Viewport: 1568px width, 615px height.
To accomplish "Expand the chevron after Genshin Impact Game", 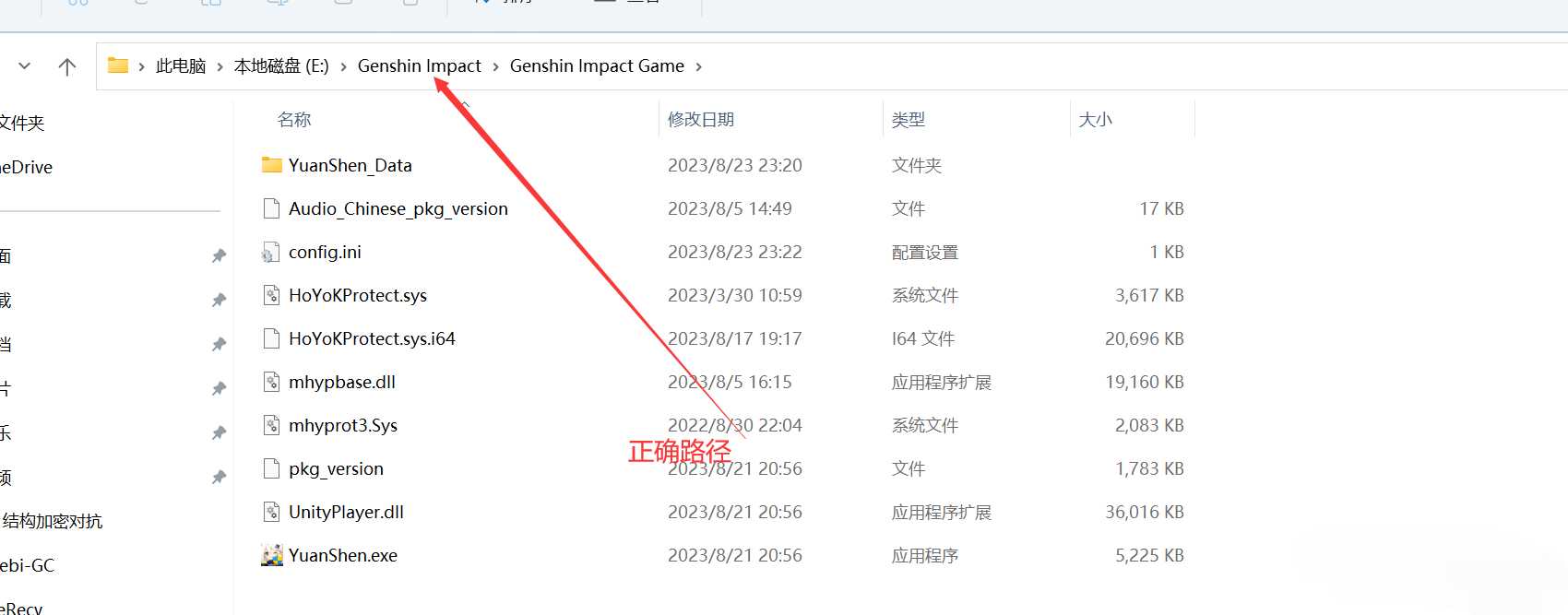I will point(698,66).
